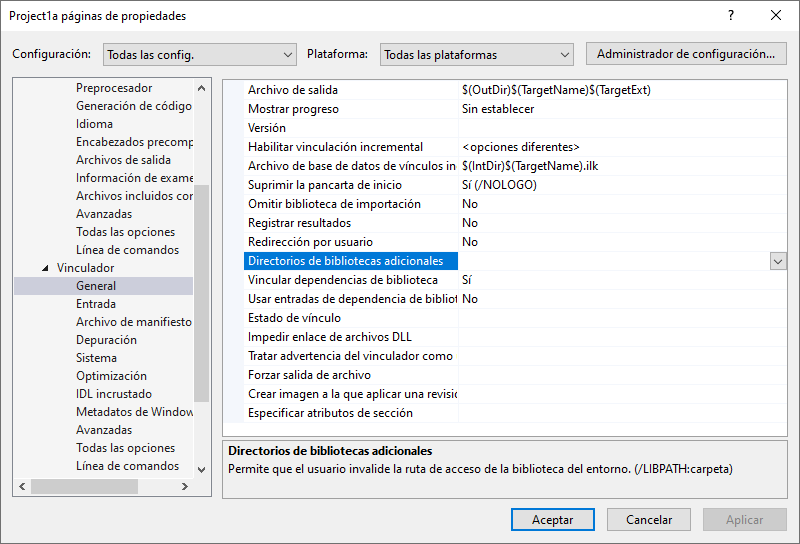Select Especificar atributos de sección property
The width and height of the screenshot is (800, 544).
330,413
